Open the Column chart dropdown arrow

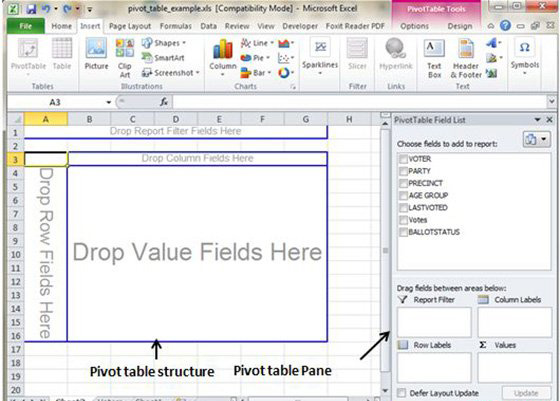click(222, 75)
